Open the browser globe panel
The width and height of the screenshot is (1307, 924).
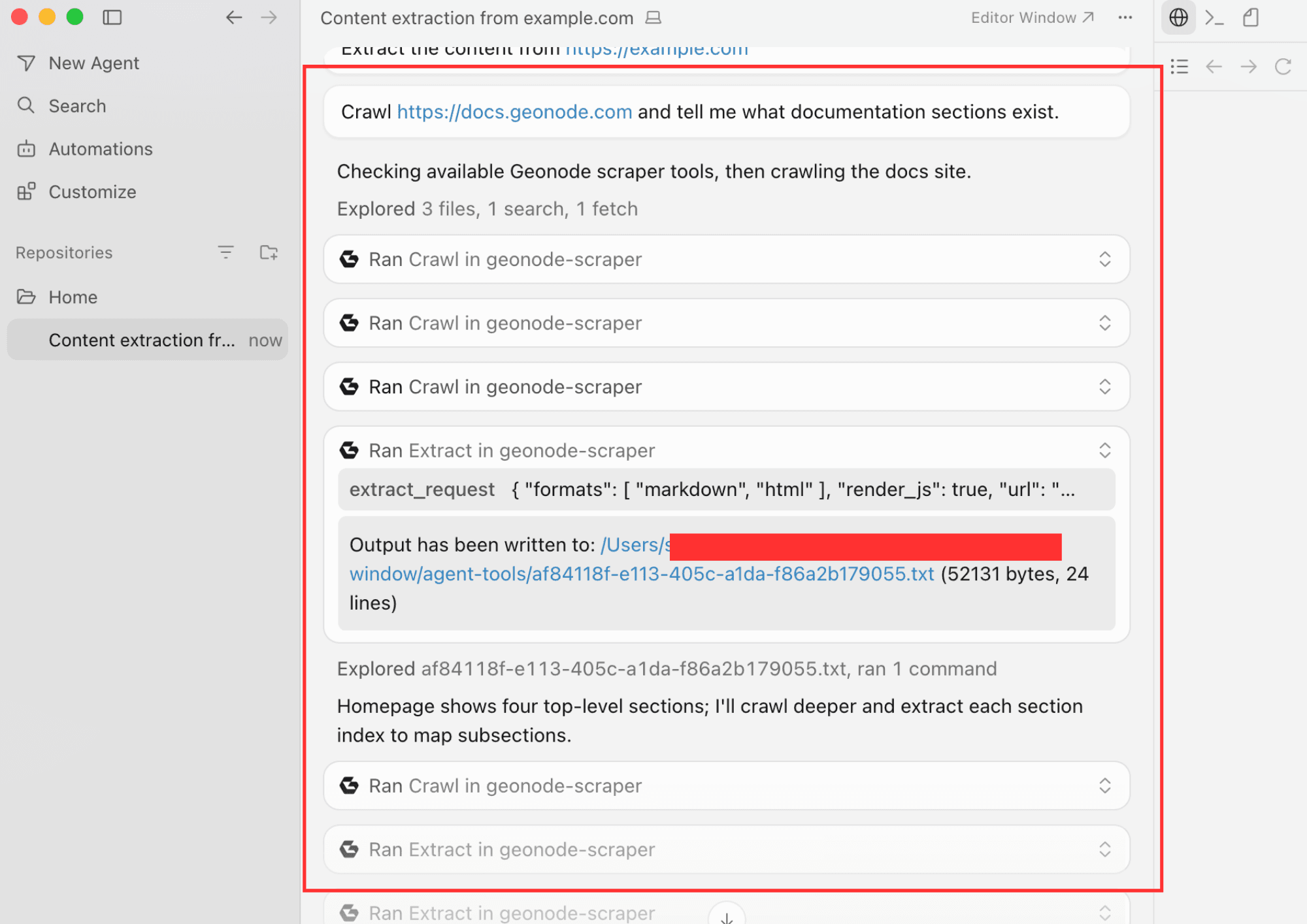click(x=1178, y=18)
